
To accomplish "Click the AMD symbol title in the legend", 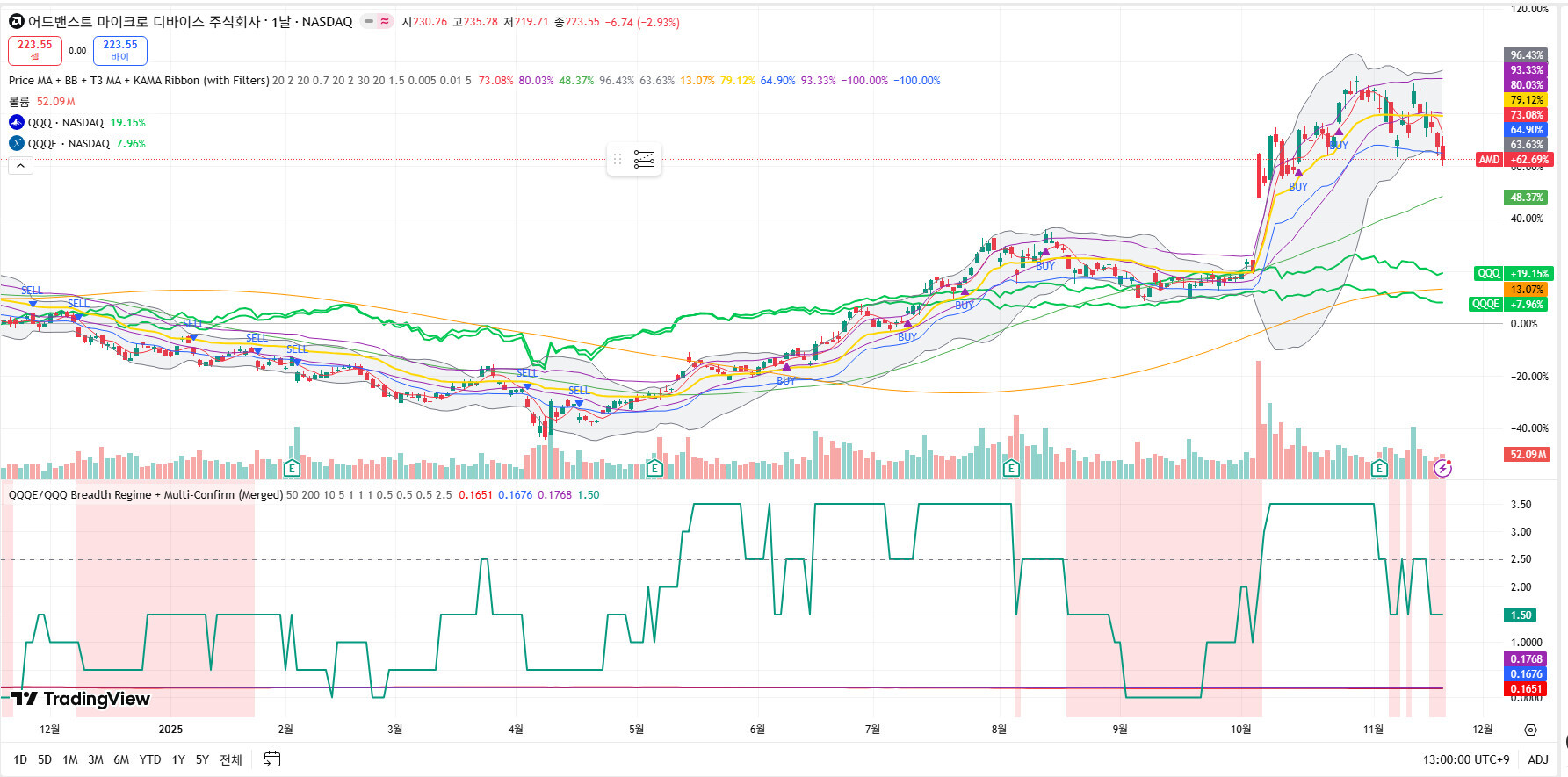I will (191, 22).
